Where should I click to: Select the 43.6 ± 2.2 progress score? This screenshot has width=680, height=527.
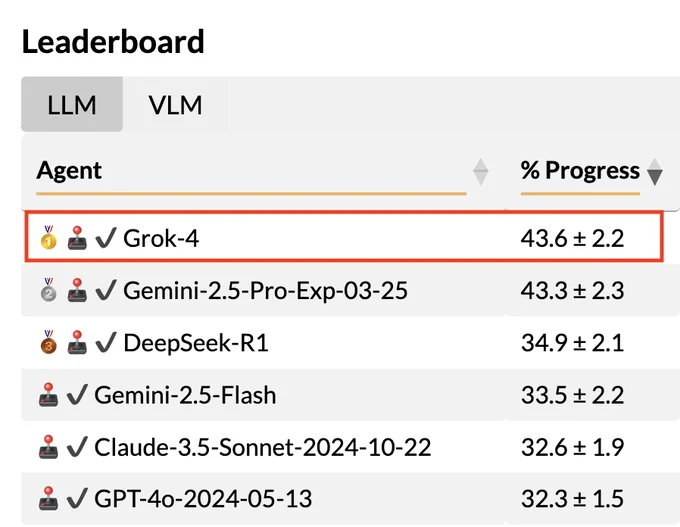coord(572,238)
